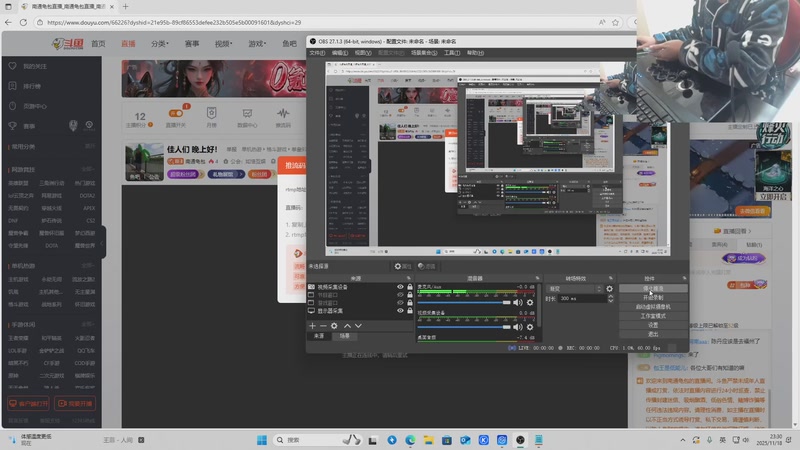Open Douyu 分类 navigation dropdown
Image resolution: width=800 pixels, height=450 pixels.
coord(160,44)
